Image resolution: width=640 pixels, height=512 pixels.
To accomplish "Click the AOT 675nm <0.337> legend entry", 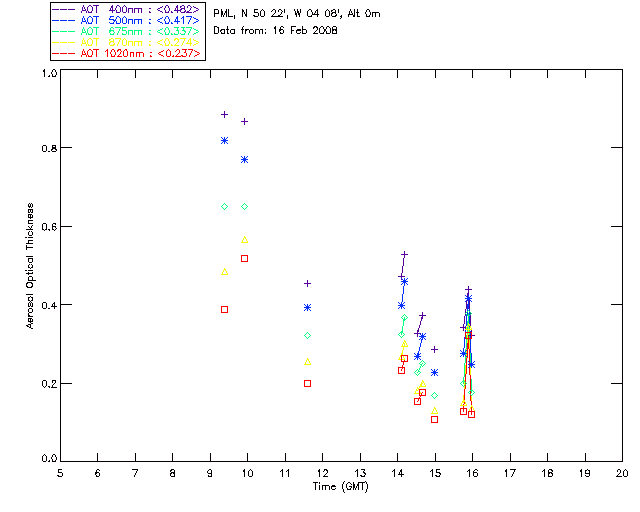I will coord(126,31).
